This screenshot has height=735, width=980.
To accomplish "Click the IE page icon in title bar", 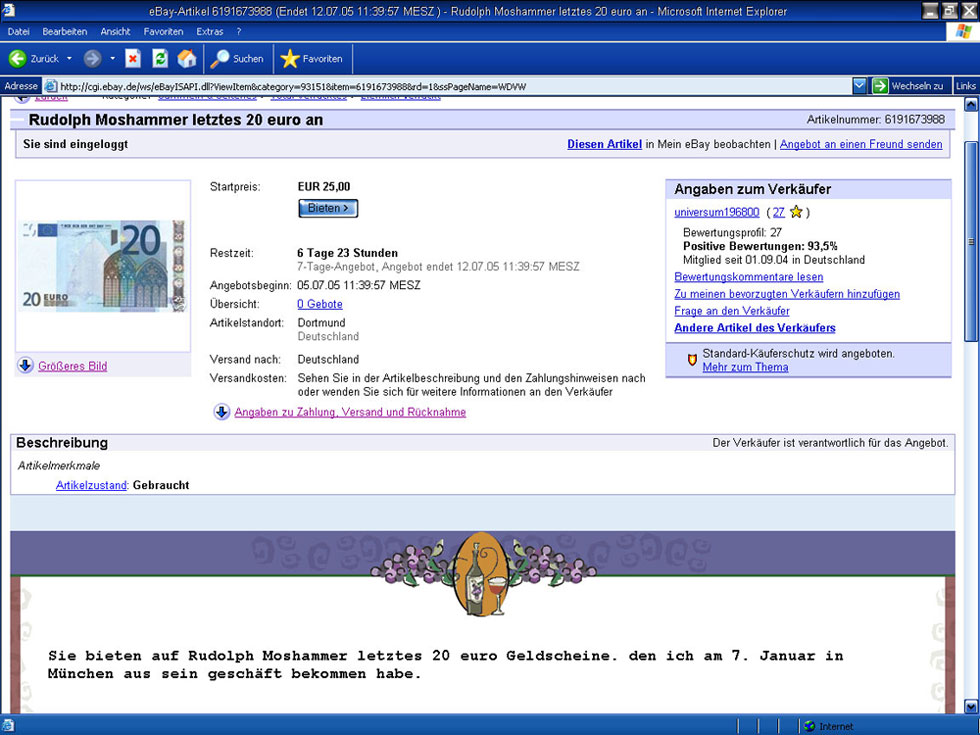I will (x=9, y=11).
